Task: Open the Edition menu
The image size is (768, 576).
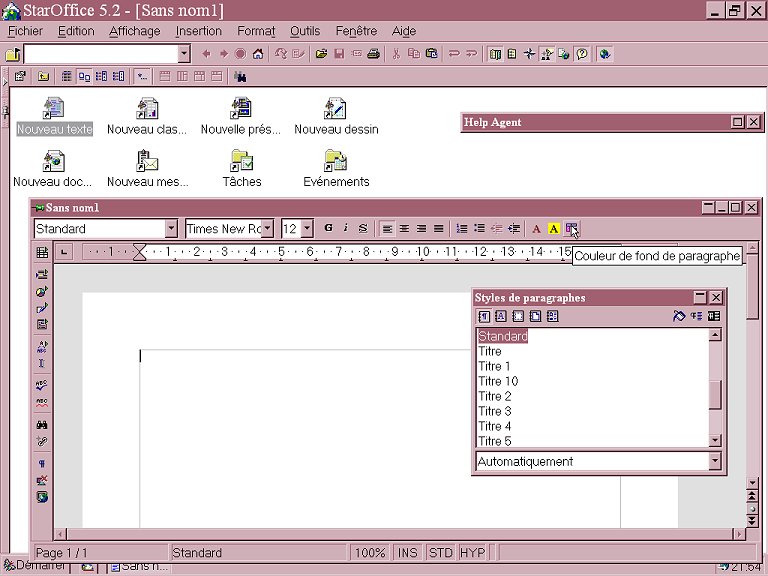Action: pos(76,31)
